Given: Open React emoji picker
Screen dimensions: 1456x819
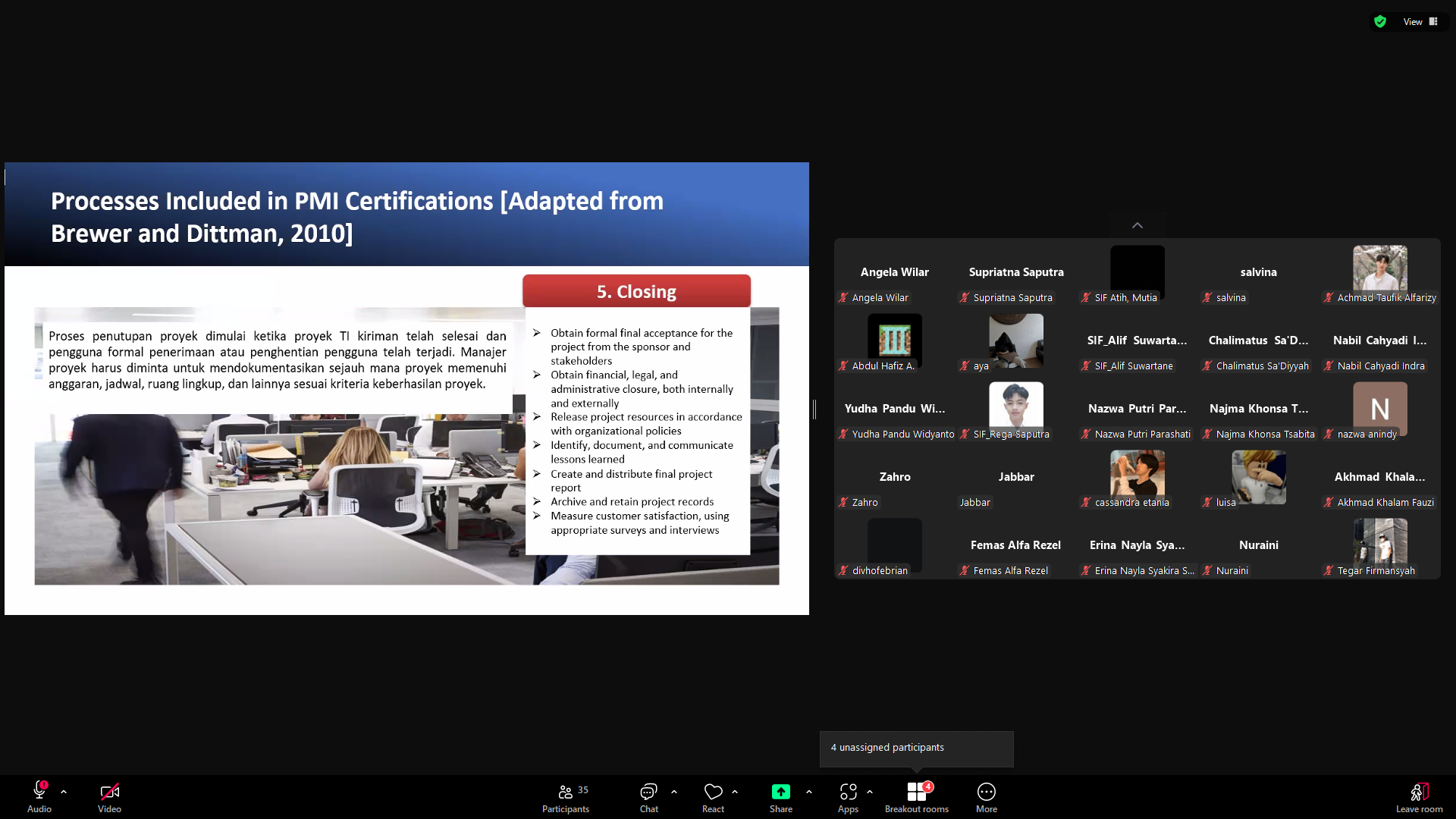Looking at the screenshot, I should click(713, 797).
